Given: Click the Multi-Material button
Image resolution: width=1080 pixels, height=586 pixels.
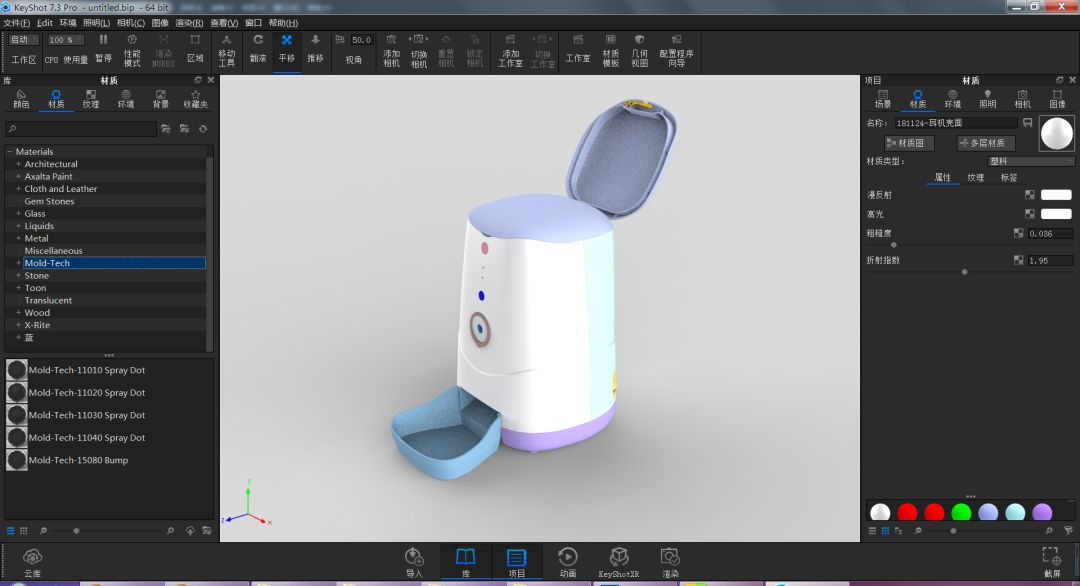Looking at the screenshot, I should 986,143.
